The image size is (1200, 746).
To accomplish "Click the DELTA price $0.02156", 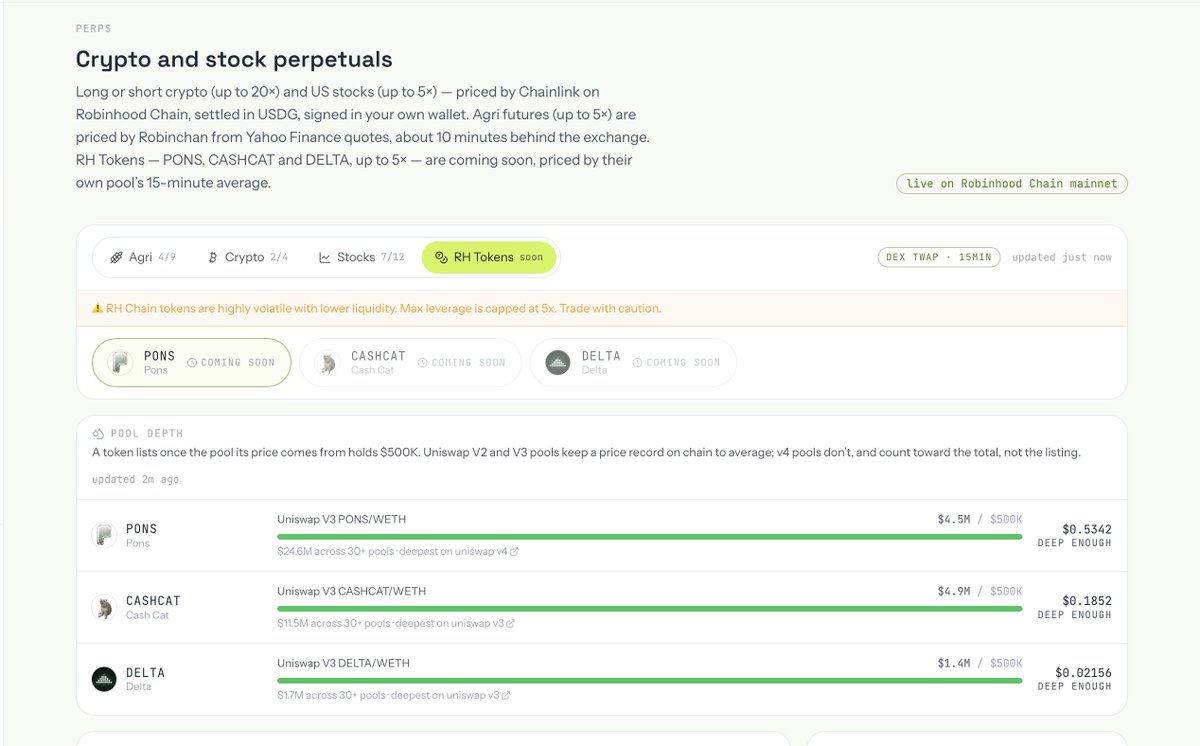I will (x=1083, y=673).
